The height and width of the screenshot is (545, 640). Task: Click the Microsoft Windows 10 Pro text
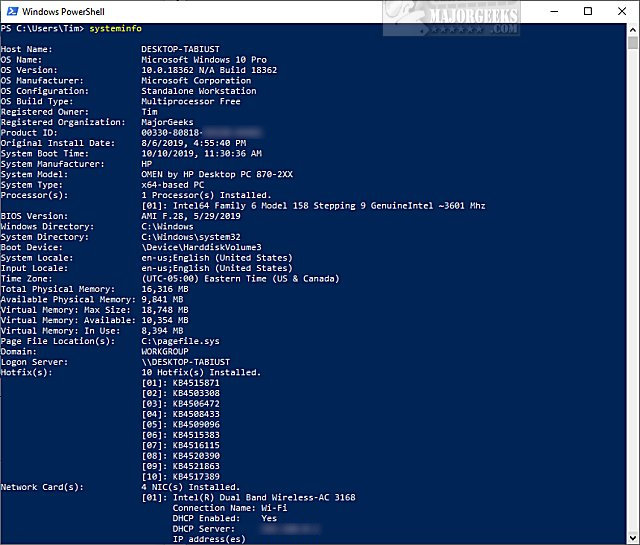pyautogui.click(x=195, y=59)
